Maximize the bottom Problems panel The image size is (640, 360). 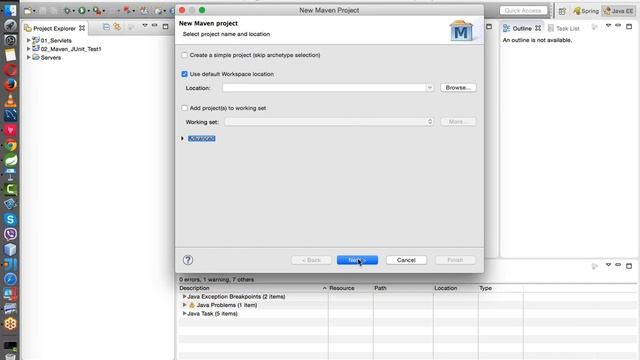click(629, 266)
